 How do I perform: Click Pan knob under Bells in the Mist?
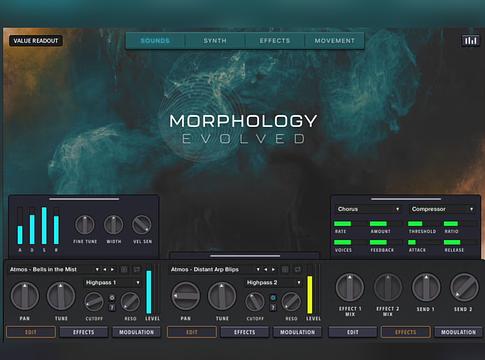(25, 296)
